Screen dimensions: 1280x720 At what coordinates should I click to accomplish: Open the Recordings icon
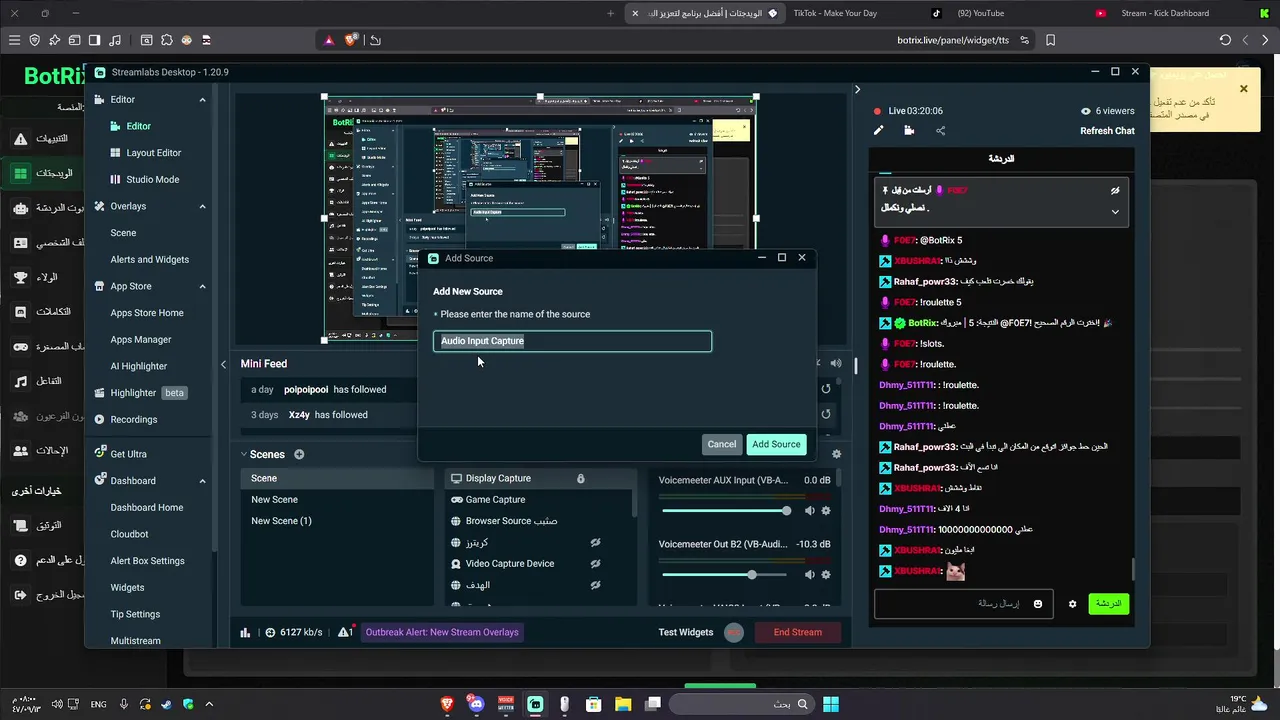[x=99, y=420]
